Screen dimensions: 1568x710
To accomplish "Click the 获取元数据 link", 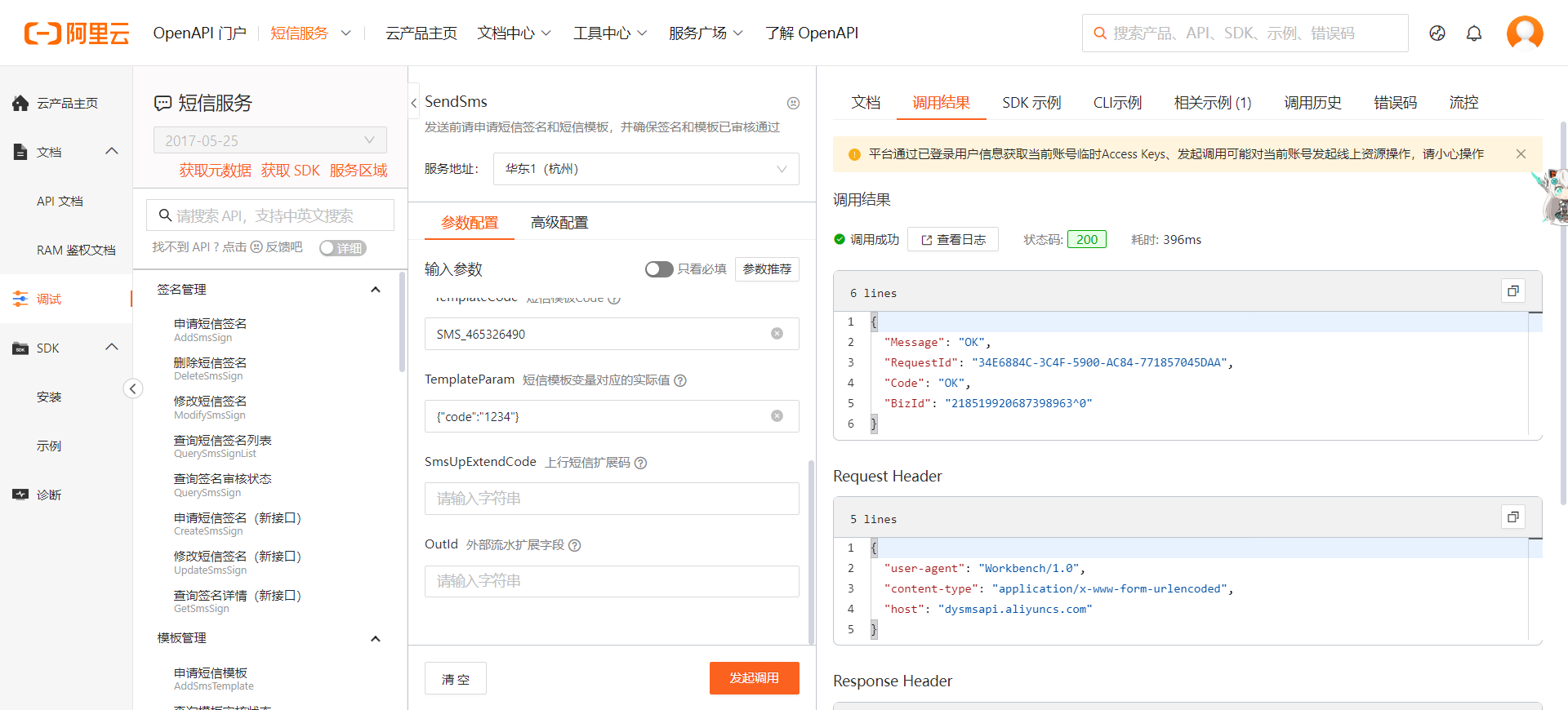I will coord(216,171).
